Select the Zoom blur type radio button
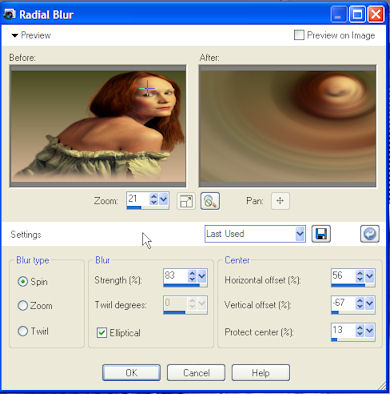Image resolution: width=390 pixels, height=394 pixels. pos(22,305)
